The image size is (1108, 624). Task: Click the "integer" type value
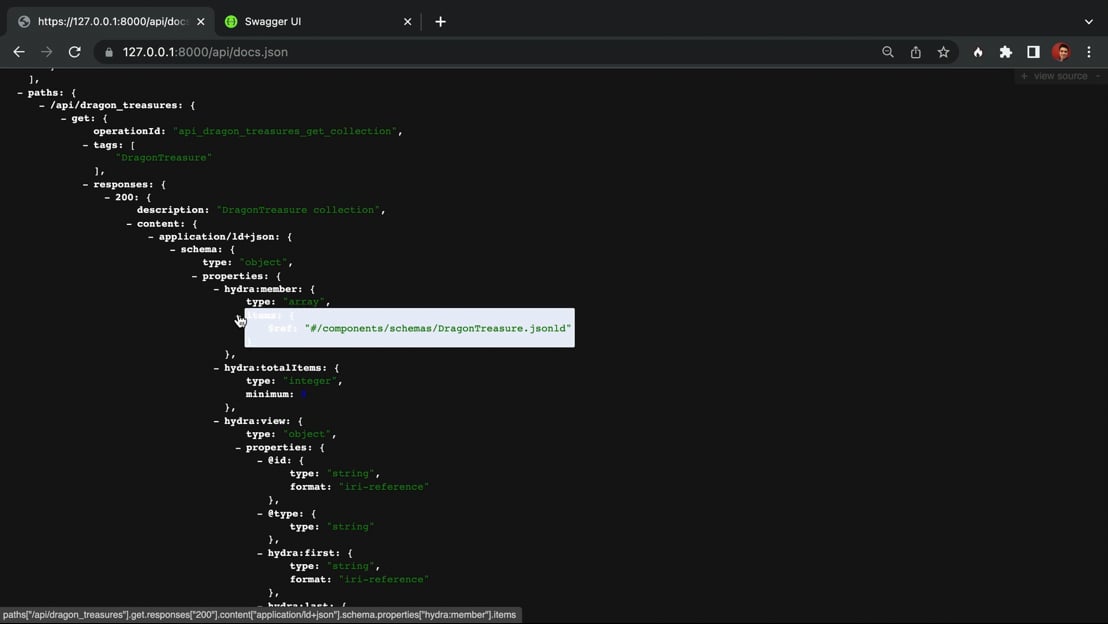coord(310,381)
